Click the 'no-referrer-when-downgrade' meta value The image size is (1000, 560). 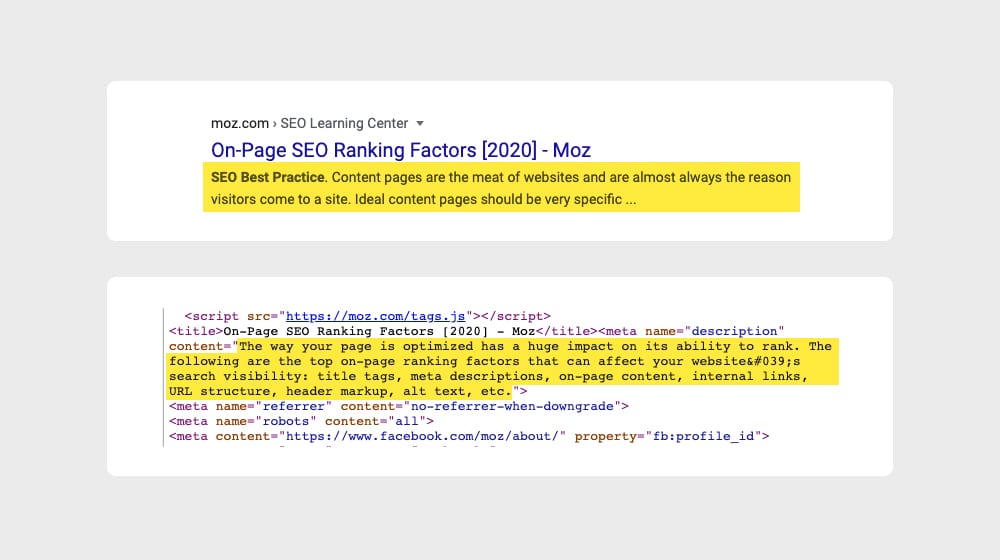coord(511,406)
